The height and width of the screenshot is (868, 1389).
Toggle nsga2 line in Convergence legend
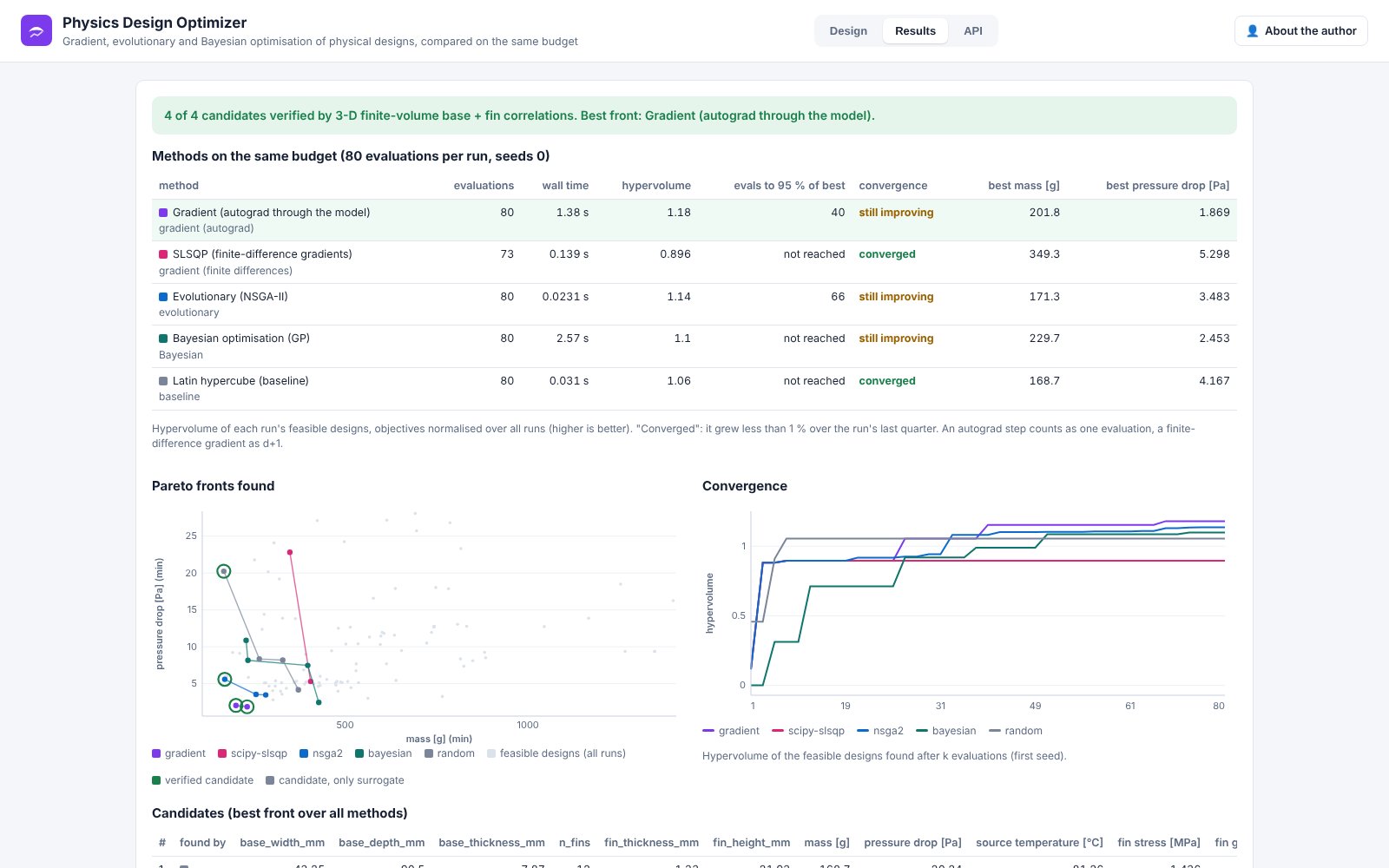pos(879,731)
